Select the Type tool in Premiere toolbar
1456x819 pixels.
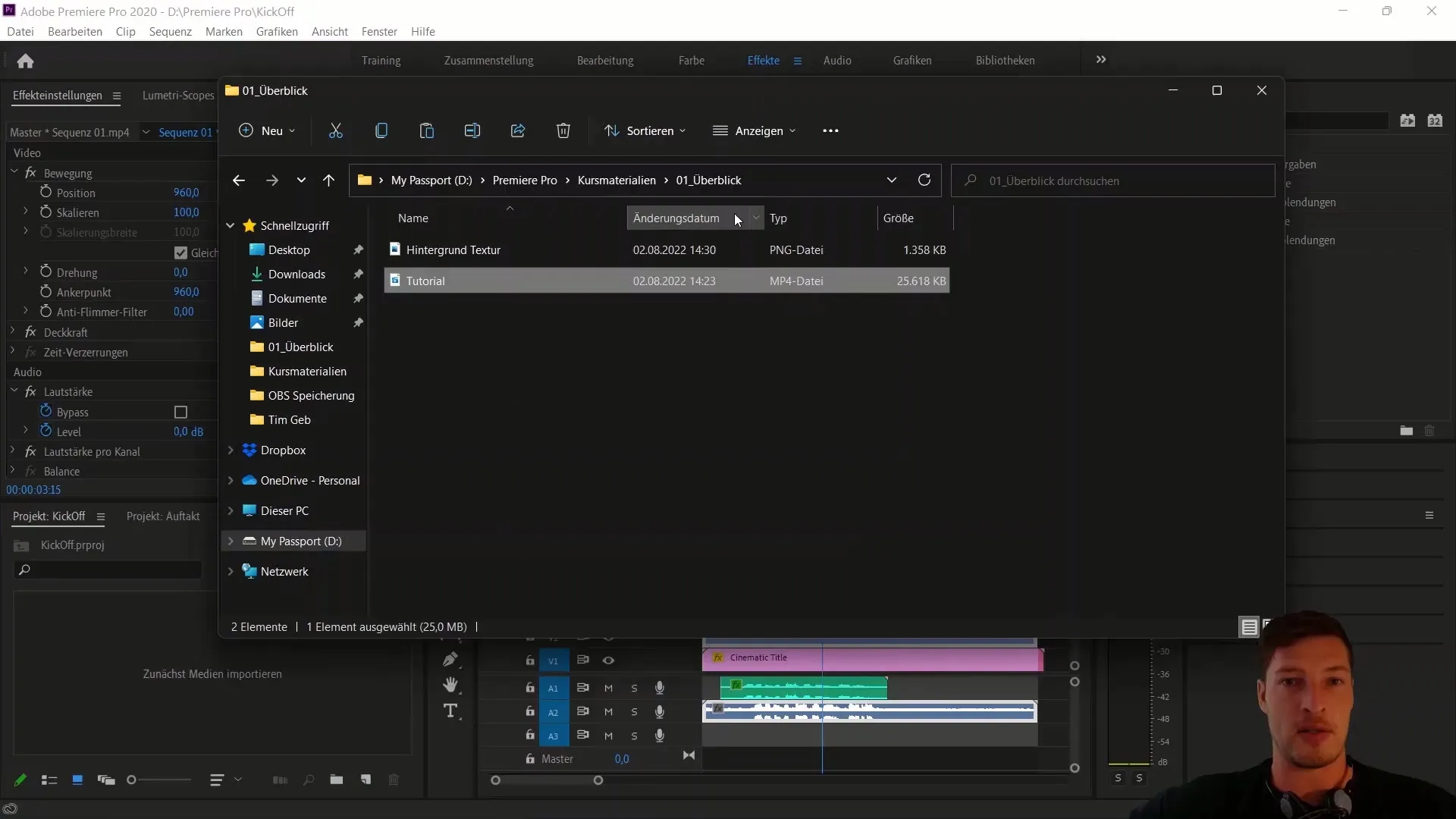[x=450, y=711]
